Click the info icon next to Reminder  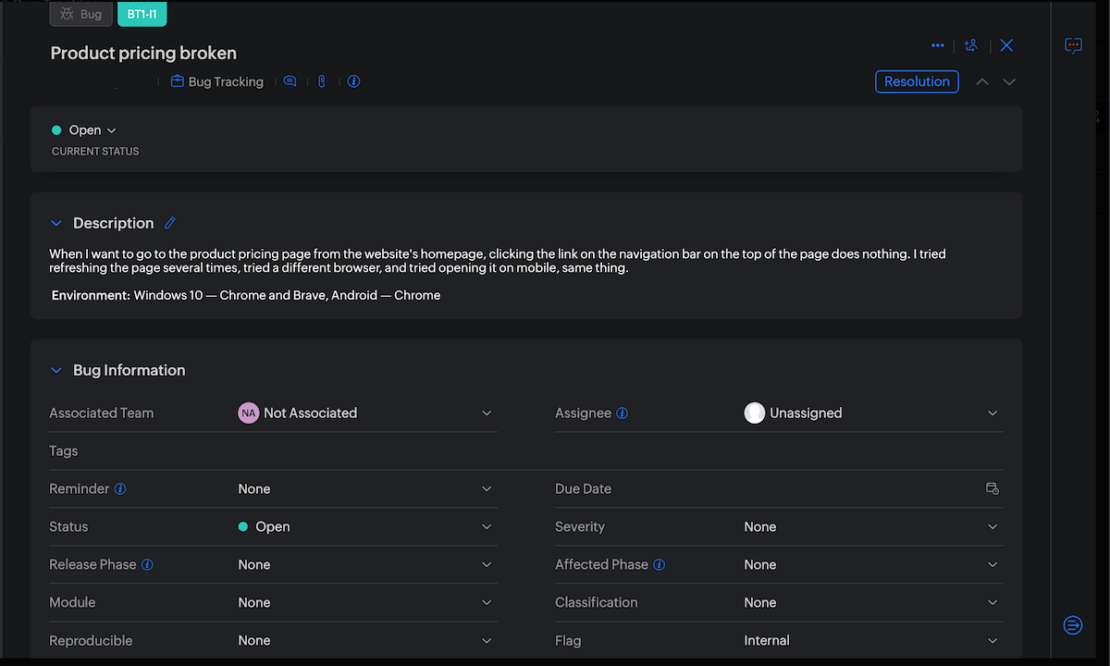pyautogui.click(x=120, y=489)
